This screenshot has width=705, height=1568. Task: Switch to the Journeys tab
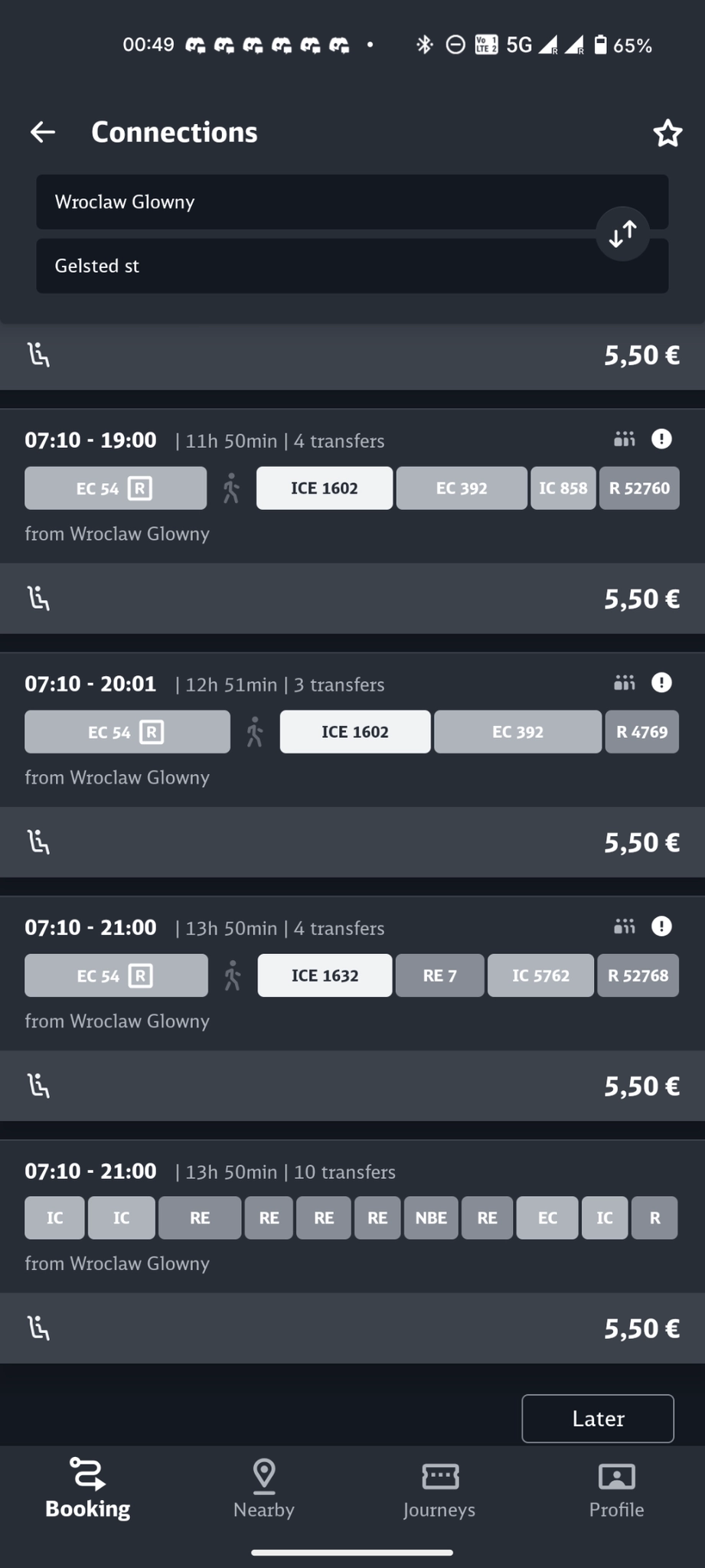[439, 1488]
